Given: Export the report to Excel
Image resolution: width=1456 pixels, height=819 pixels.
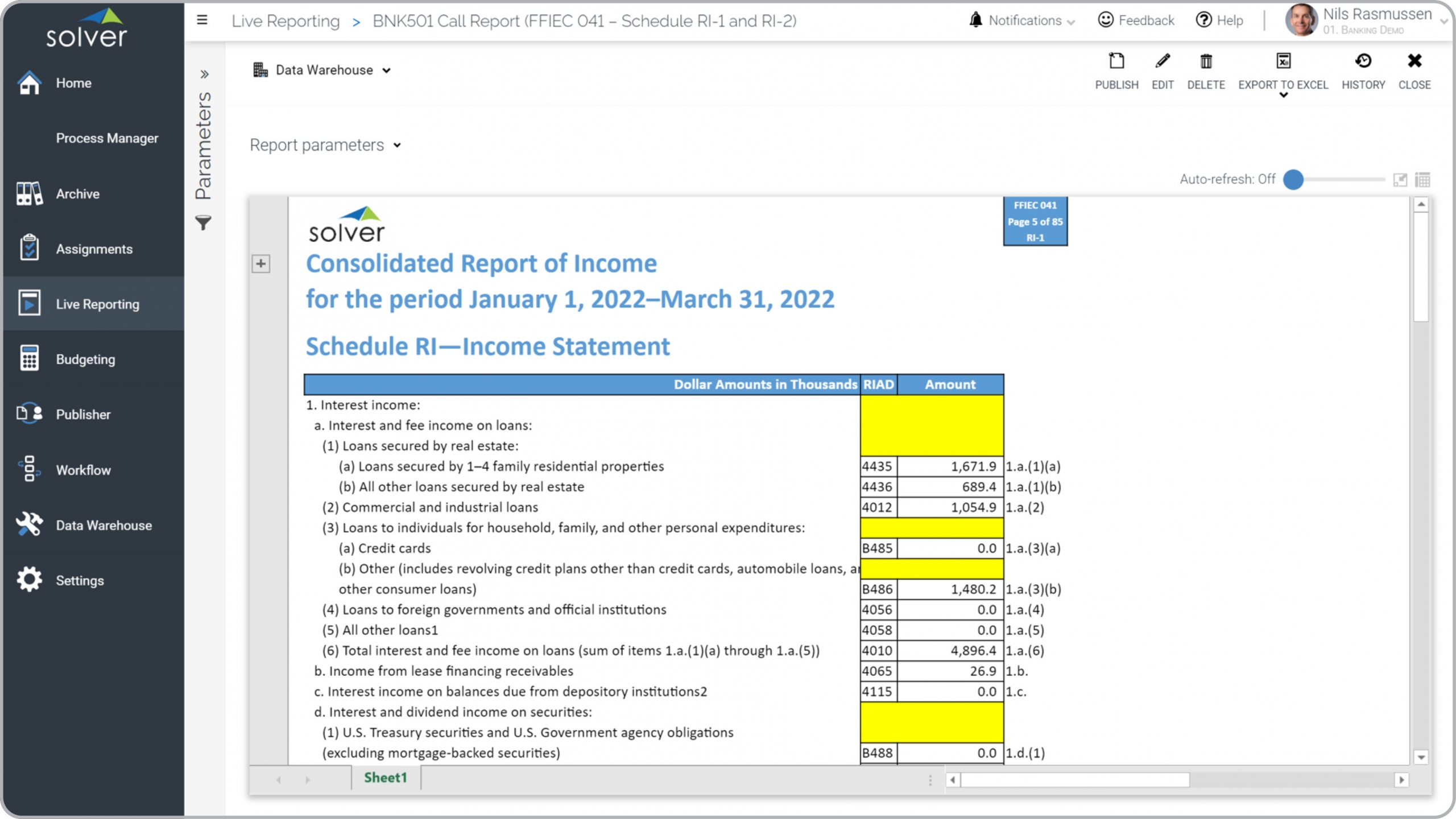Looking at the screenshot, I should click(1283, 71).
